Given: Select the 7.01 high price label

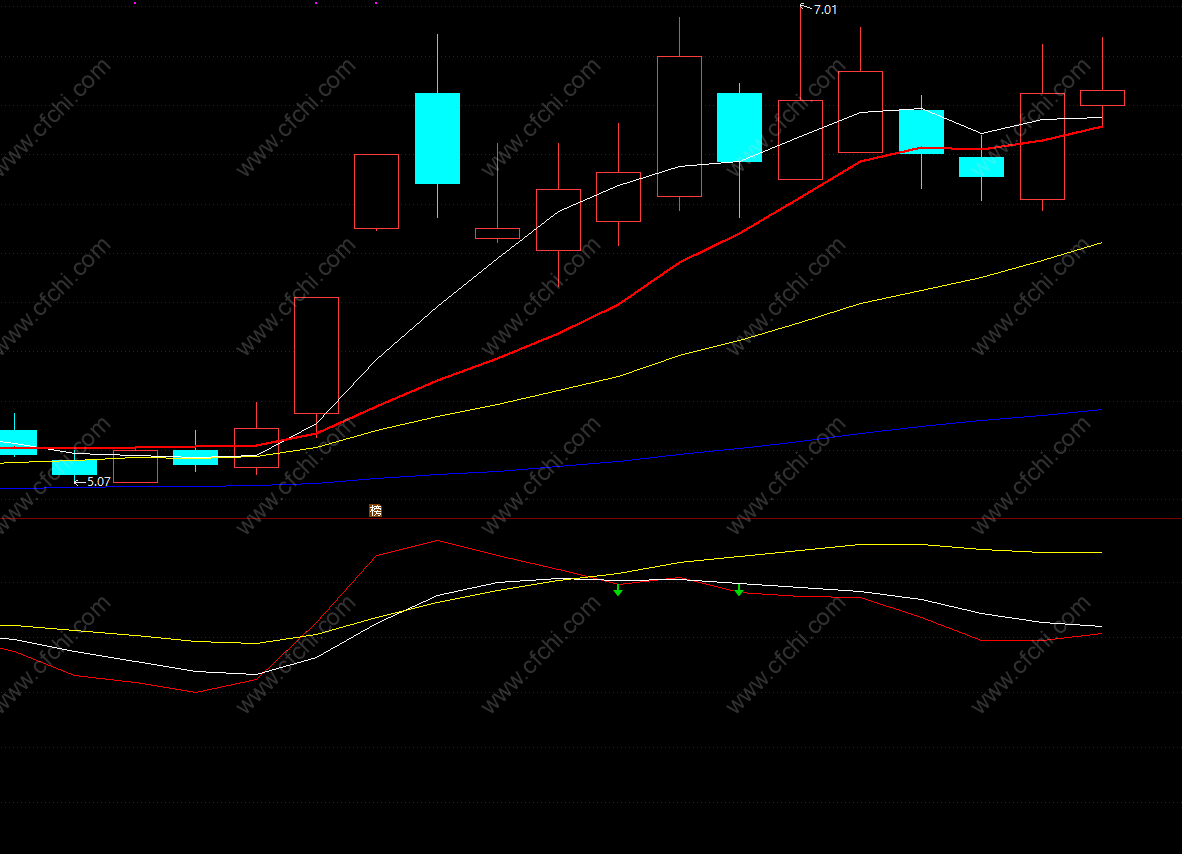Looking at the screenshot, I should coord(825,10).
